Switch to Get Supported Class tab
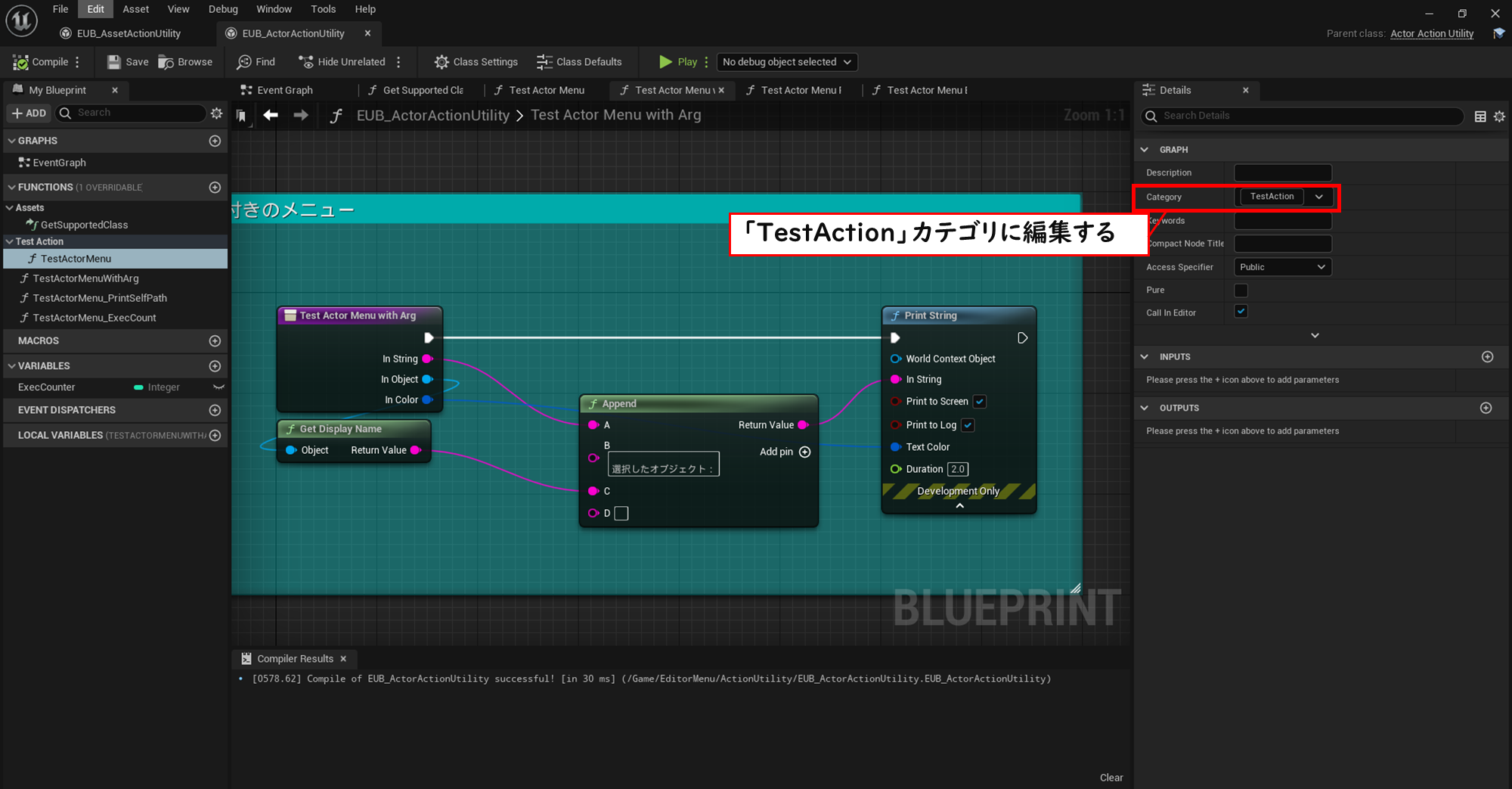This screenshot has height=789, width=1512. pos(417,90)
